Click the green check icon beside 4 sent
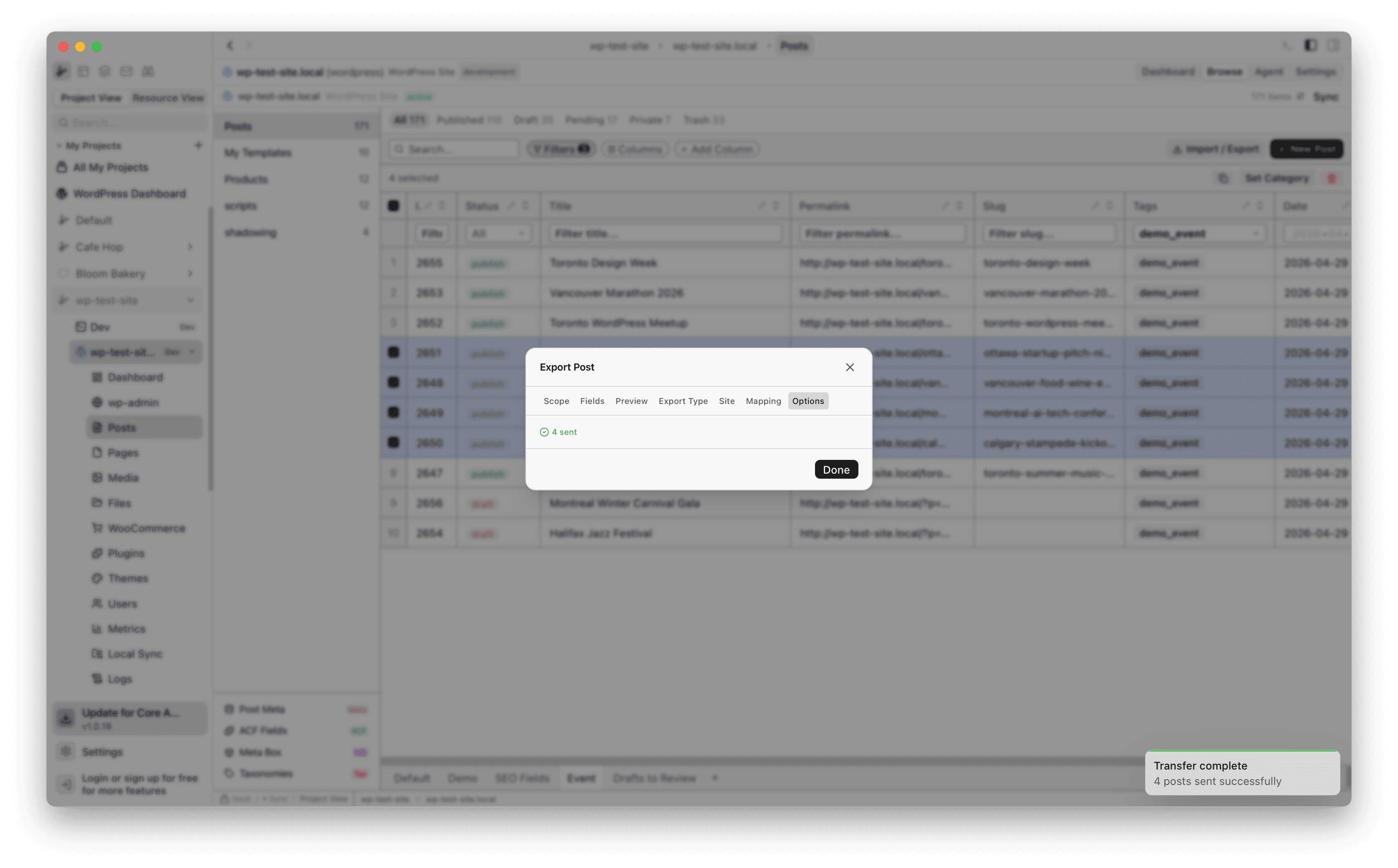The width and height of the screenshot is (1398, 868). click(x=544, y=432)
